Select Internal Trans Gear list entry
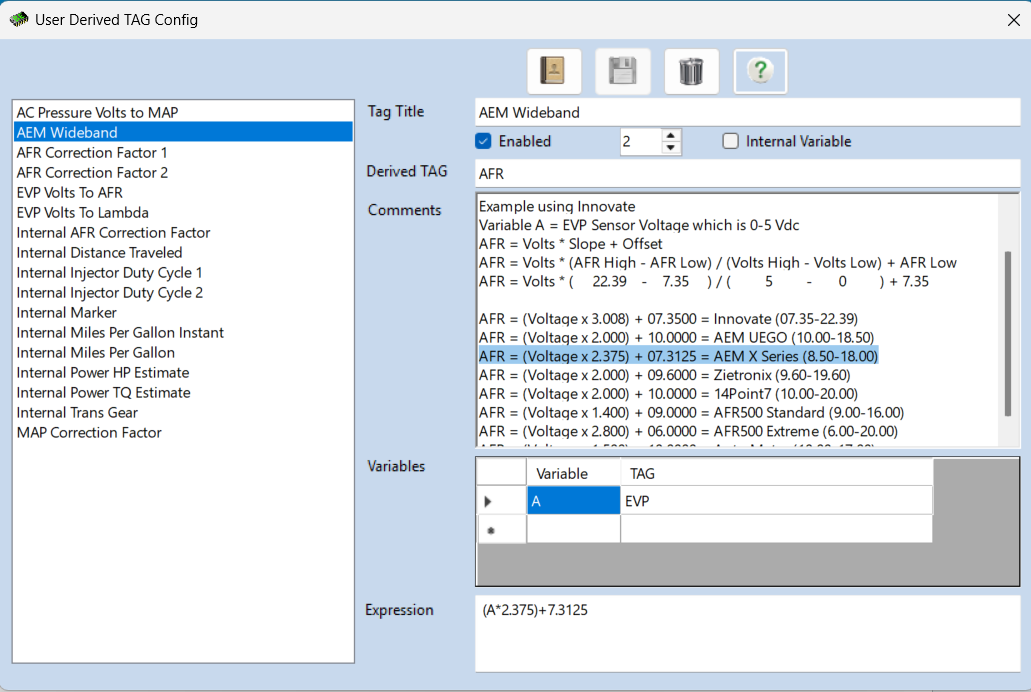This screenshot has height=692, width=1031. (x=77, y=412)
